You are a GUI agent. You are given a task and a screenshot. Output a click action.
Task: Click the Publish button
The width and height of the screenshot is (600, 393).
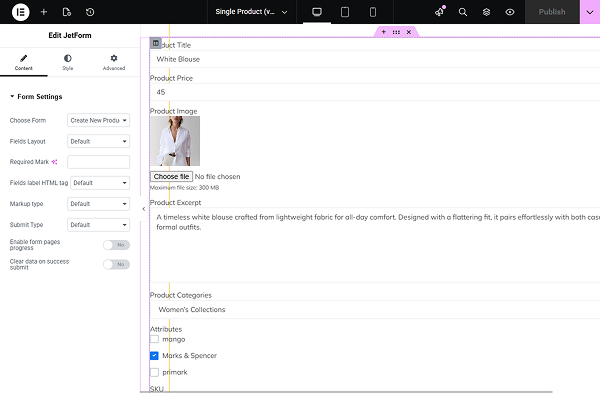[552, 12]
